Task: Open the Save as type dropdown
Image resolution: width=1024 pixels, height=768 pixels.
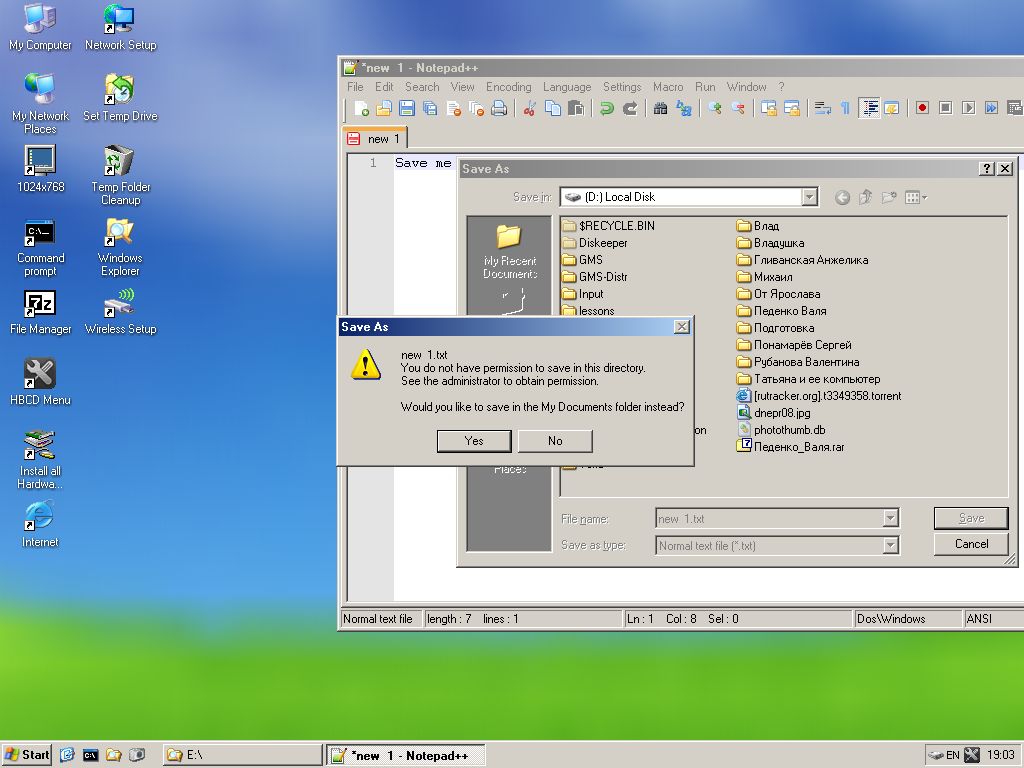Action: pyautogui.click(x=890, y=546)
